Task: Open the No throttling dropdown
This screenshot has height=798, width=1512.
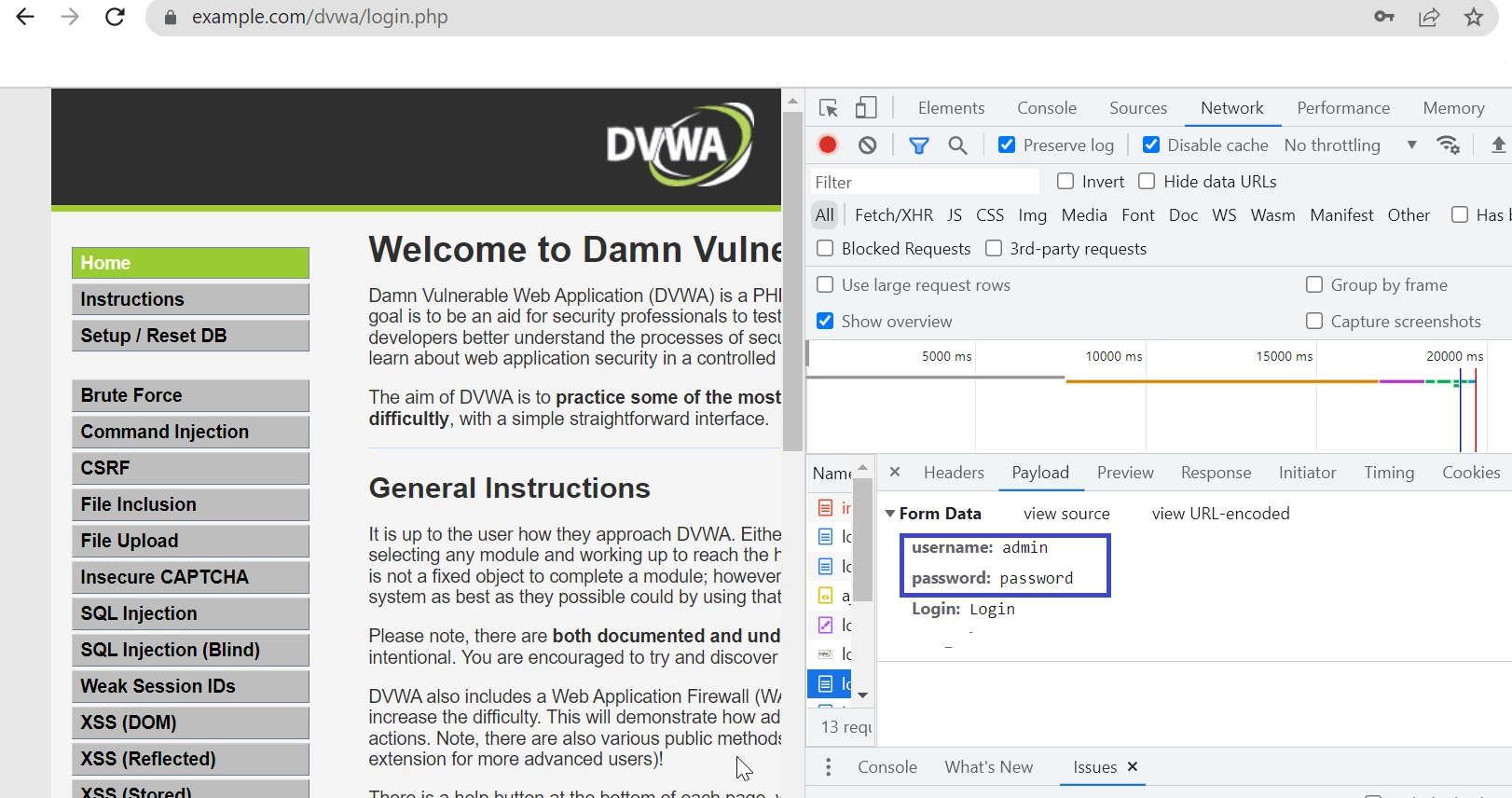Action: pos(1350,144)
